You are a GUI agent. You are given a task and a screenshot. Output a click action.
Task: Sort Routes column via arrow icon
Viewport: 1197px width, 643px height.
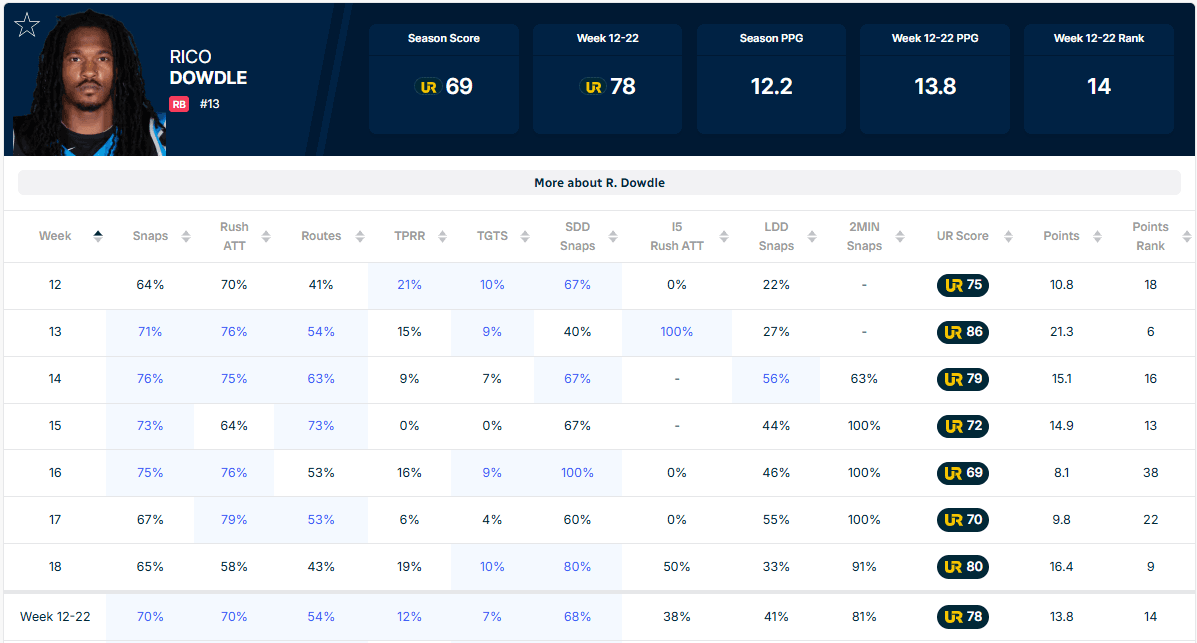360,236
